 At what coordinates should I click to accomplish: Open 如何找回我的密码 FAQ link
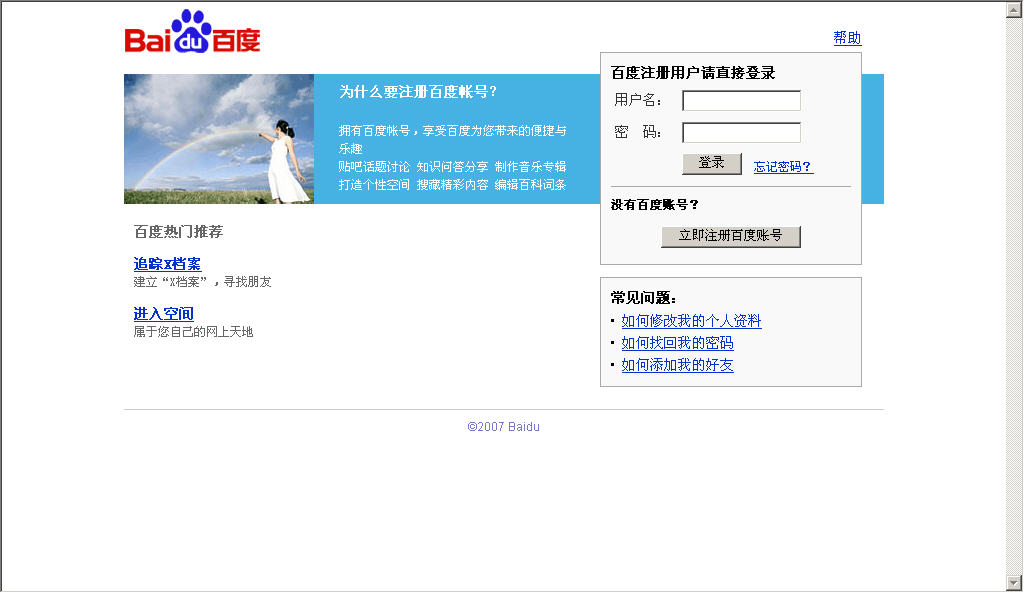click(x=677, y=343)
